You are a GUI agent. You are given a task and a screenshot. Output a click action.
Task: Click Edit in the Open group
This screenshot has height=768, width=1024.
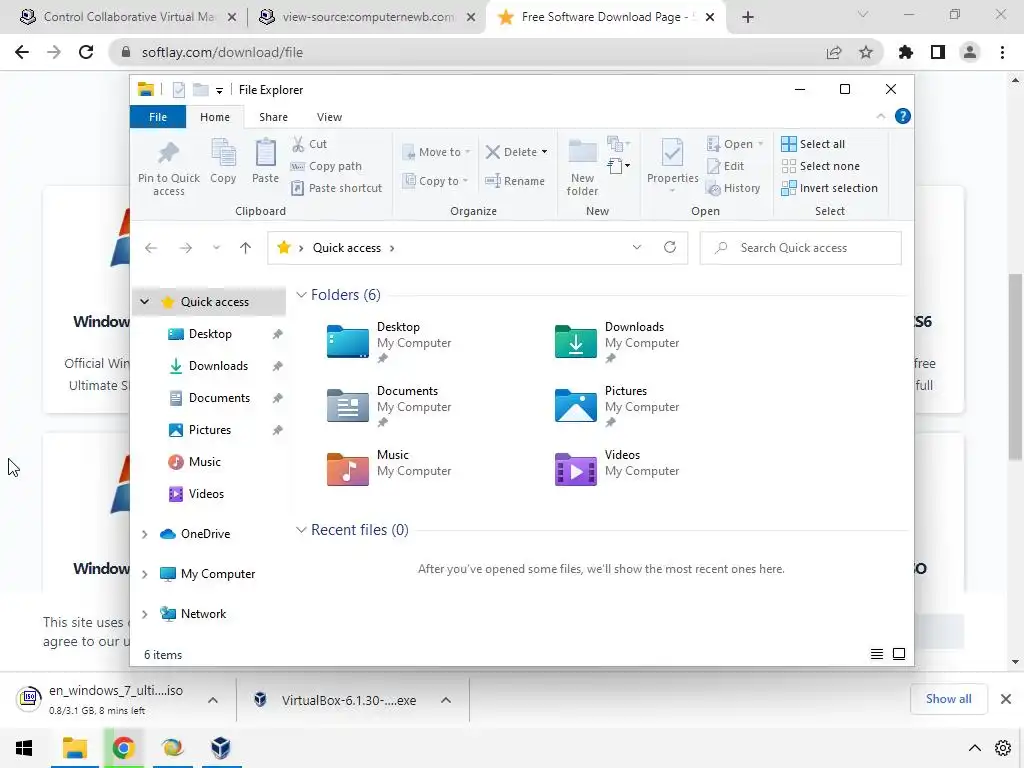click(726, 166)
